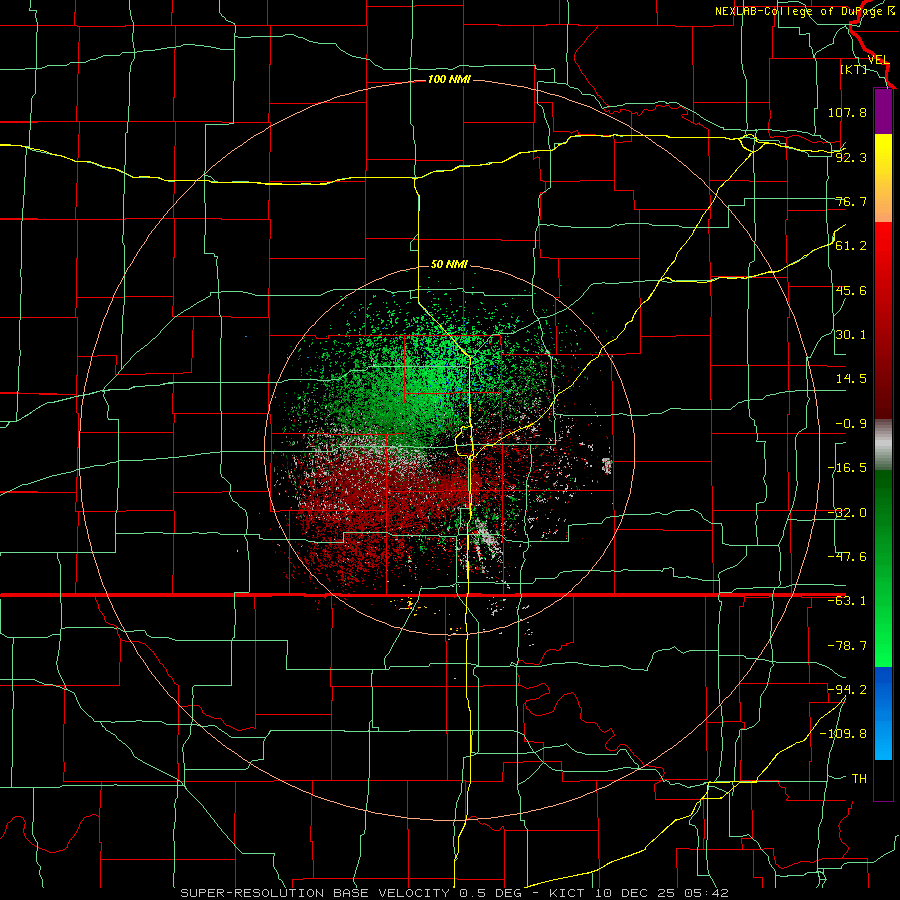Click the 100 NMI range ring label
The height and width of the screenshot is (900, 900).
[449, 79]
